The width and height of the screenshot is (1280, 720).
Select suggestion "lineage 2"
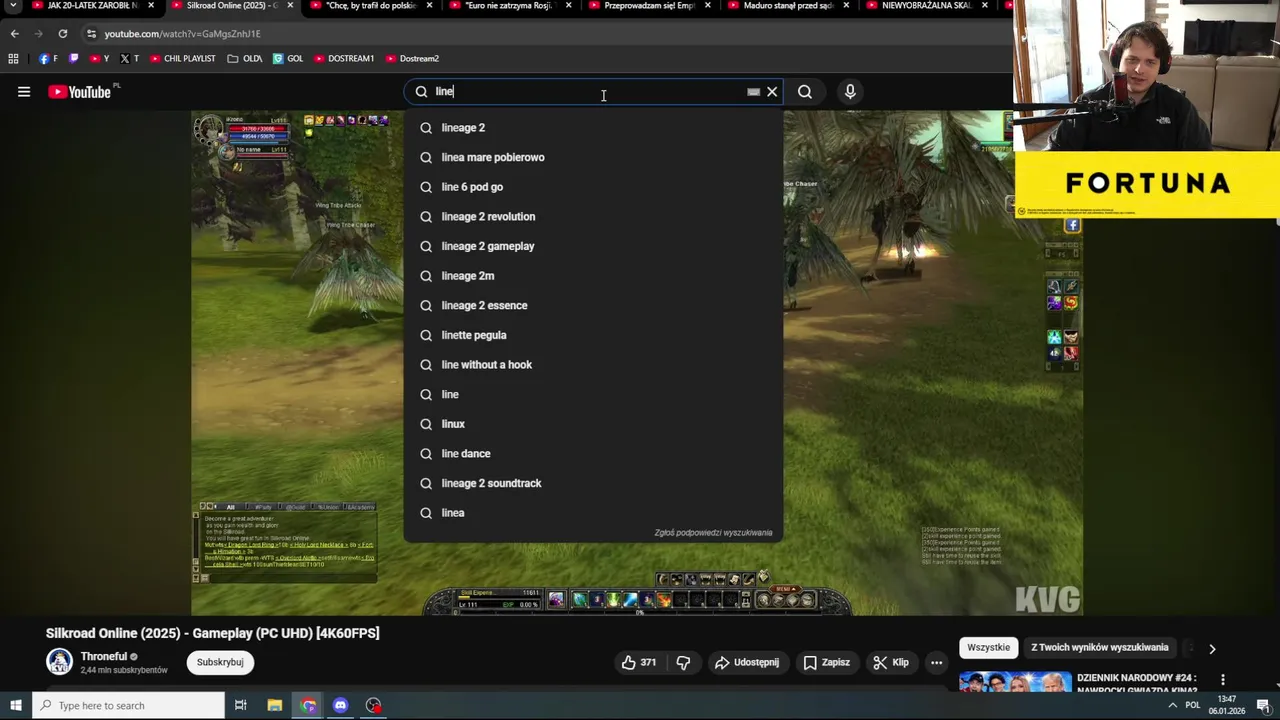pyautogui.click(x=593, y=128)
